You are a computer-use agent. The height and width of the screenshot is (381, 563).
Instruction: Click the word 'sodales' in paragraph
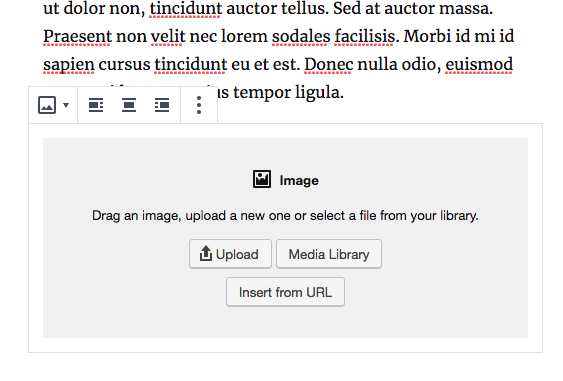pos(301,37)
